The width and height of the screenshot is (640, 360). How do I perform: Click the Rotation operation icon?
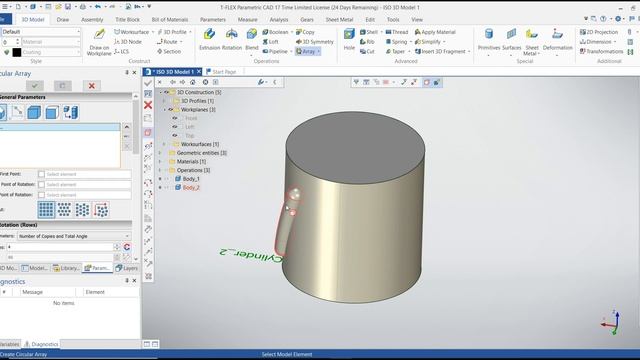tap(231, 34)
